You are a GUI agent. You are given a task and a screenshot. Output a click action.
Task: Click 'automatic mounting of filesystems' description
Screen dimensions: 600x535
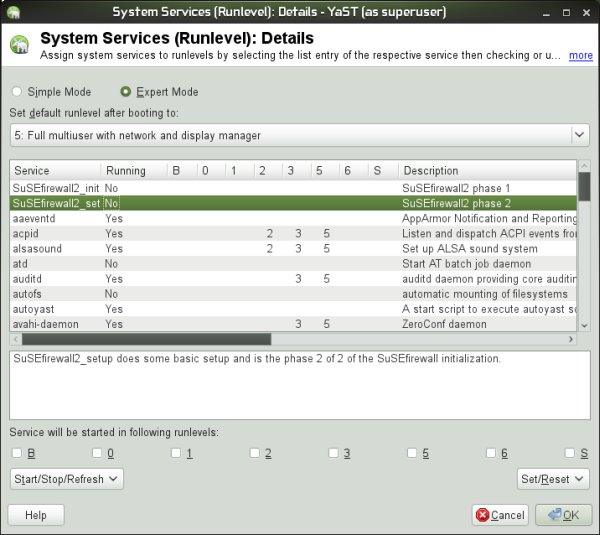(x=484, y=294)
